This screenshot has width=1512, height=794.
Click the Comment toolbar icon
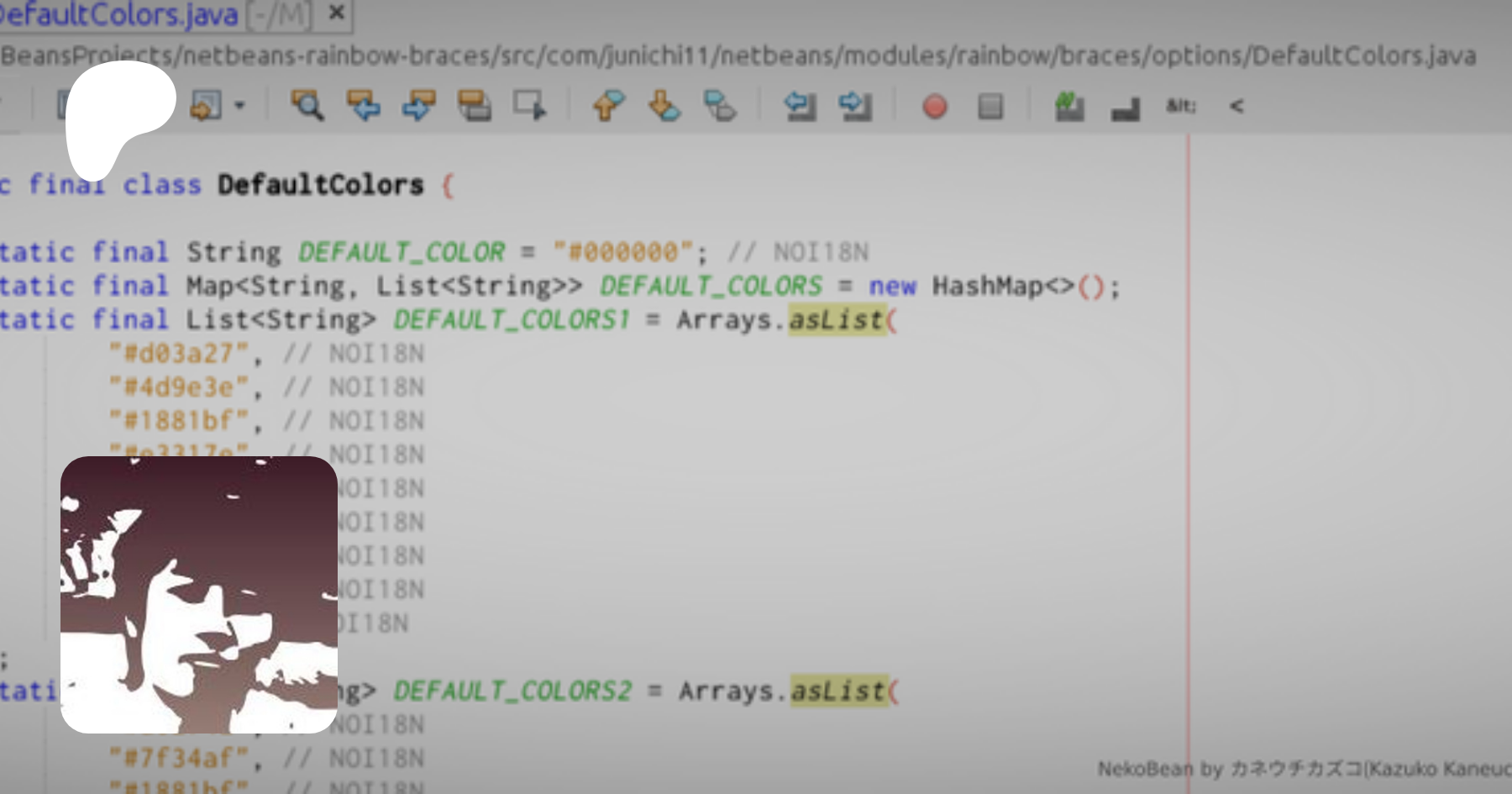[x=1069, y=107]
